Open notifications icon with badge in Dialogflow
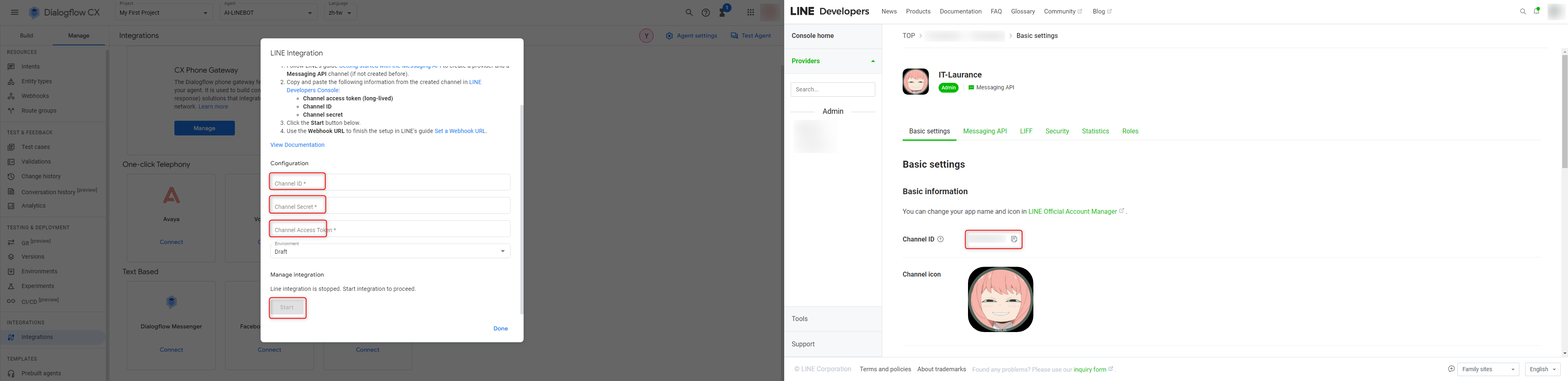This screenshot has height=381, width=1568. (x=723, y=11)
